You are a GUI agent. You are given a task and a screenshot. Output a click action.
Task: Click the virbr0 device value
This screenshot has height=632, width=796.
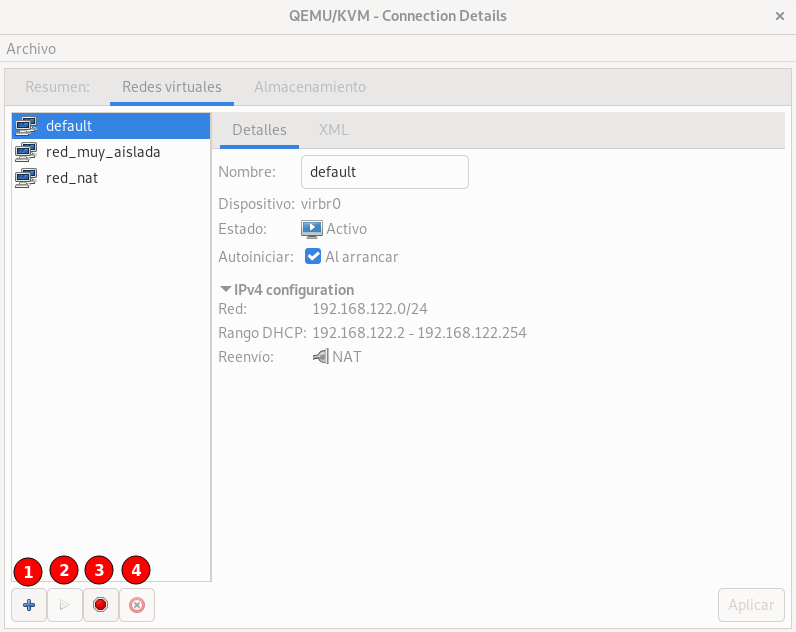pos(321,204)
